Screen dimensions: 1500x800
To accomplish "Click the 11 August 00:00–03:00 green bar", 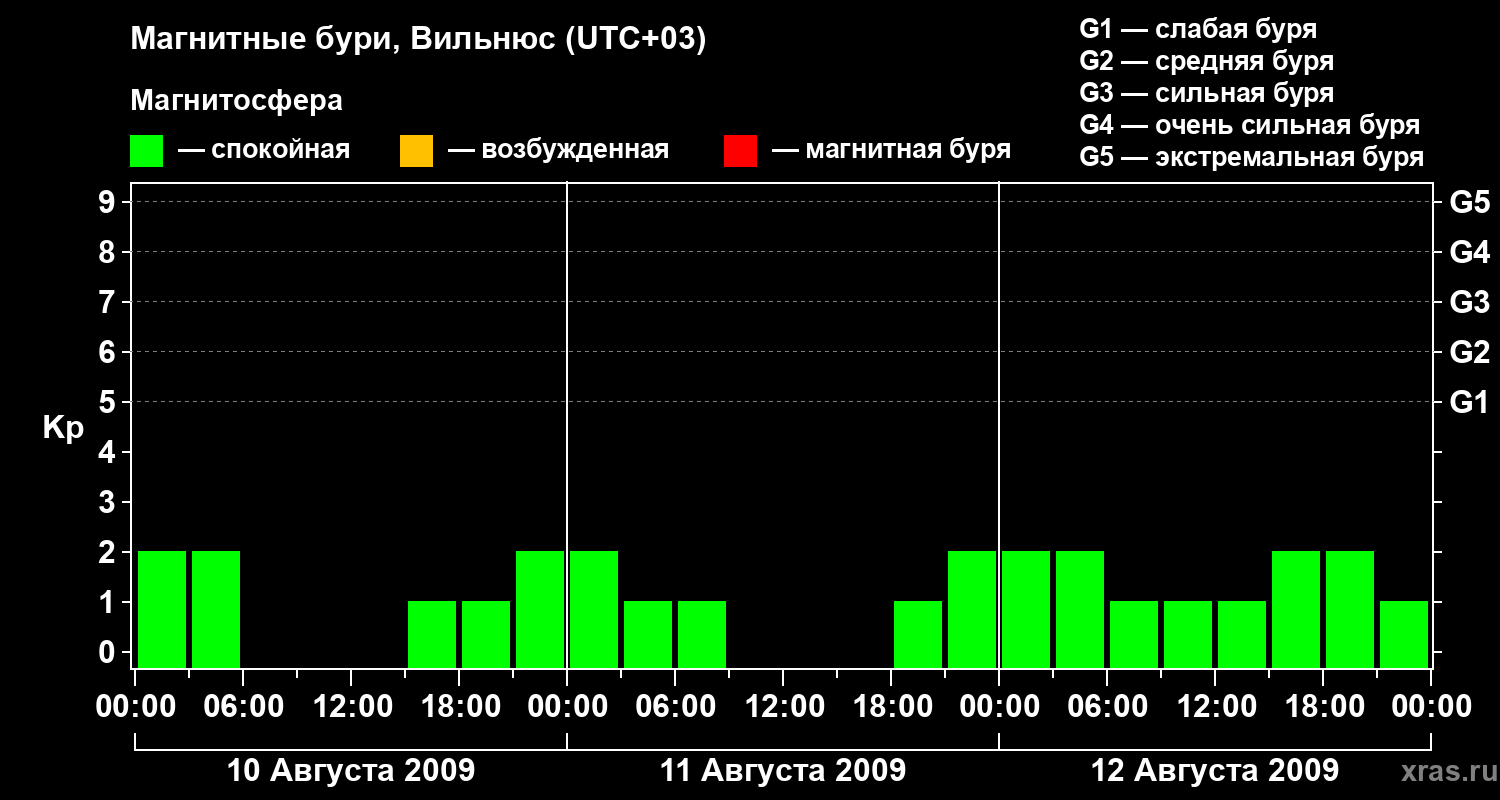I will pyautogui.click(x=594, y=609).
